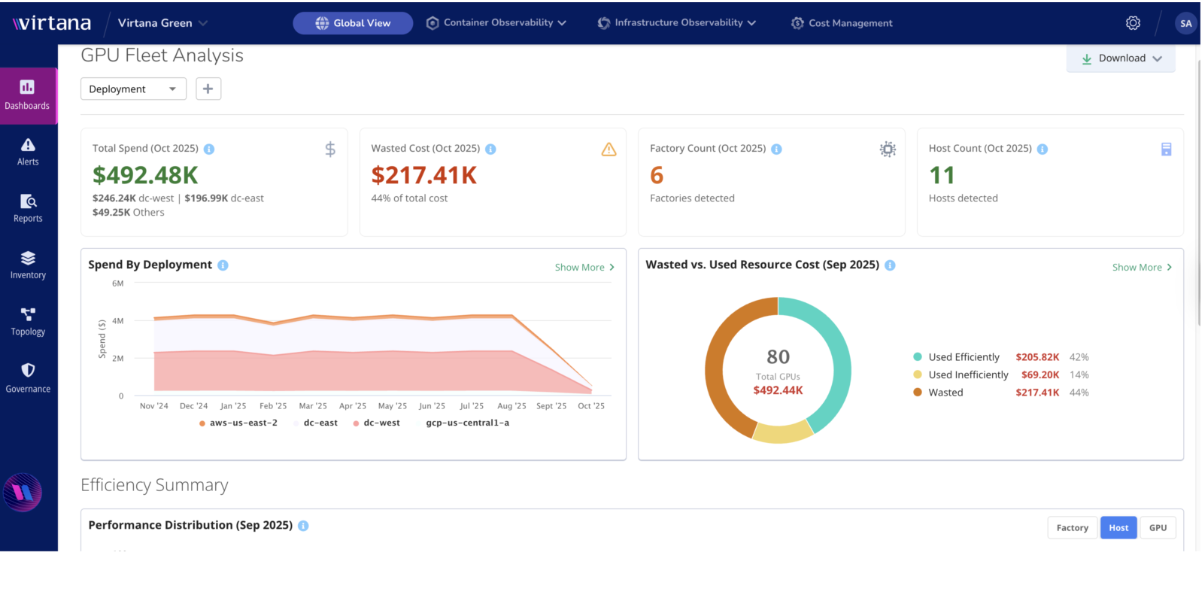Open Inventory from the sidebar

(28, 263)
